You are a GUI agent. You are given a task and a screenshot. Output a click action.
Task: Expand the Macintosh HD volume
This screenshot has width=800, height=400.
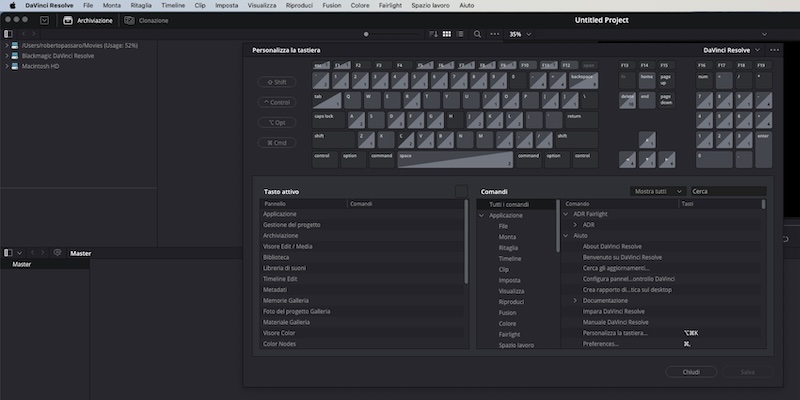click(x=7, y=66)
